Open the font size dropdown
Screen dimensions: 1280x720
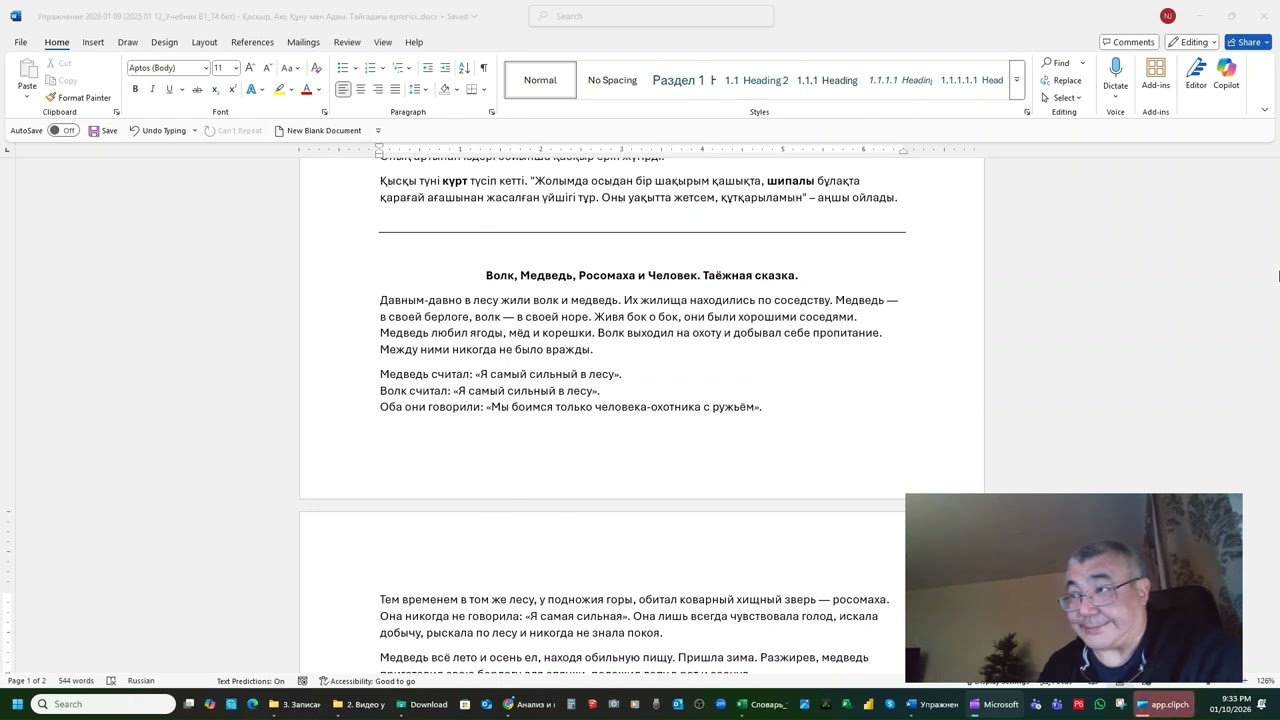point(236,68)
